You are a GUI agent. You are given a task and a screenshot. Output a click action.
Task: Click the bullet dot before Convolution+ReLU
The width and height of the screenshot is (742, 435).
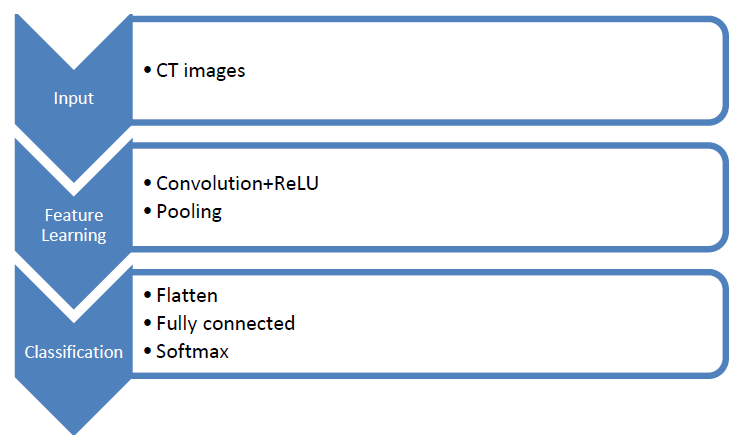click(x=148, y=183)
